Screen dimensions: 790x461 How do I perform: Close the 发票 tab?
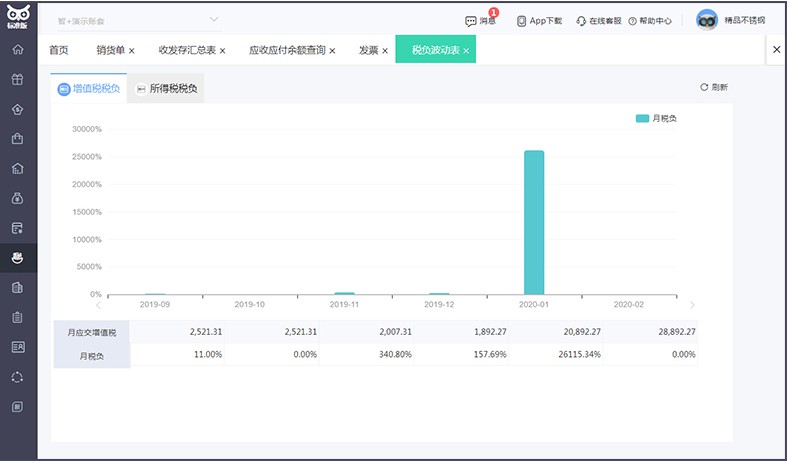385,51
